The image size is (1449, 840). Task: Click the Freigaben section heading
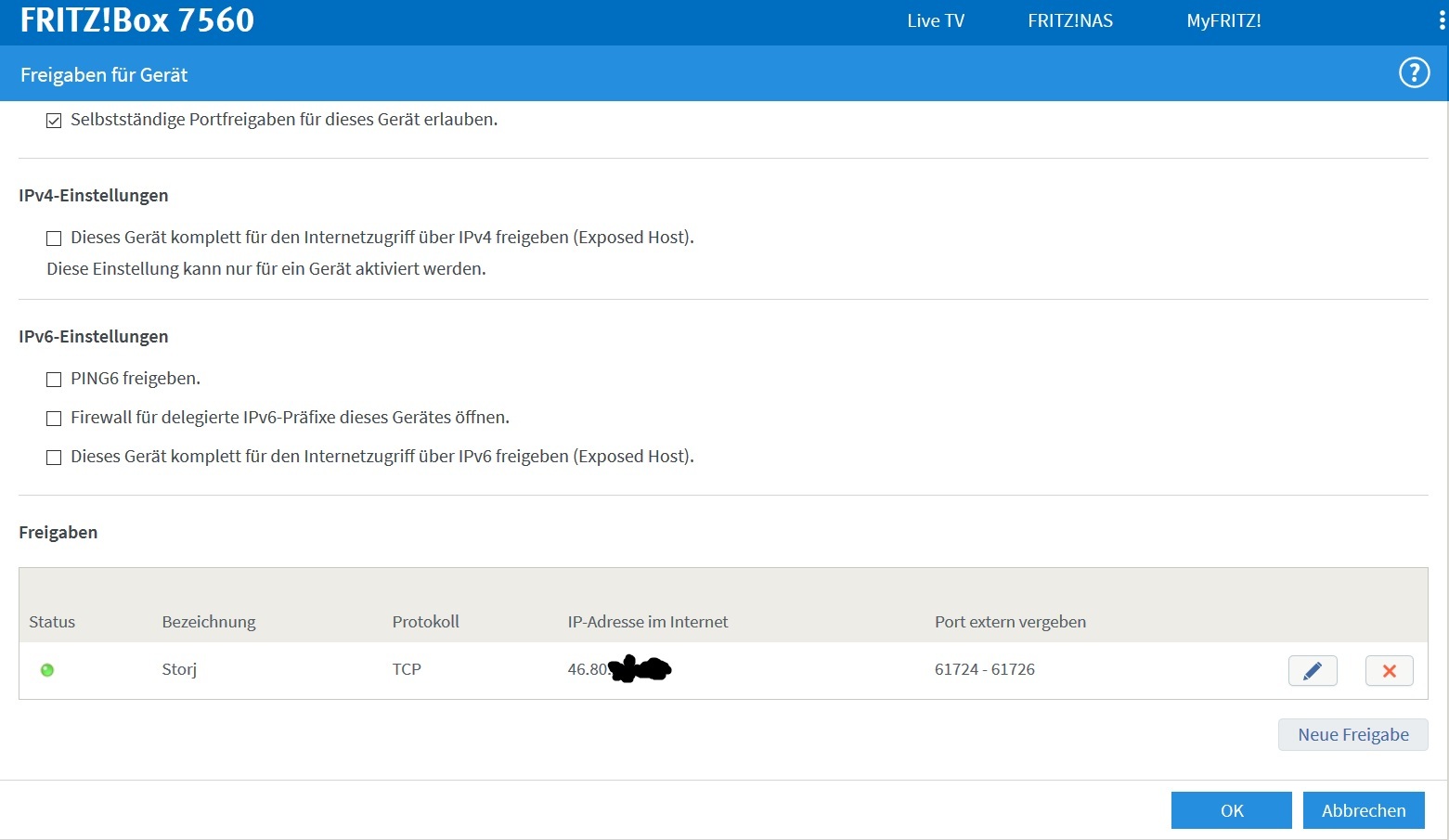[x=58, y=533]
